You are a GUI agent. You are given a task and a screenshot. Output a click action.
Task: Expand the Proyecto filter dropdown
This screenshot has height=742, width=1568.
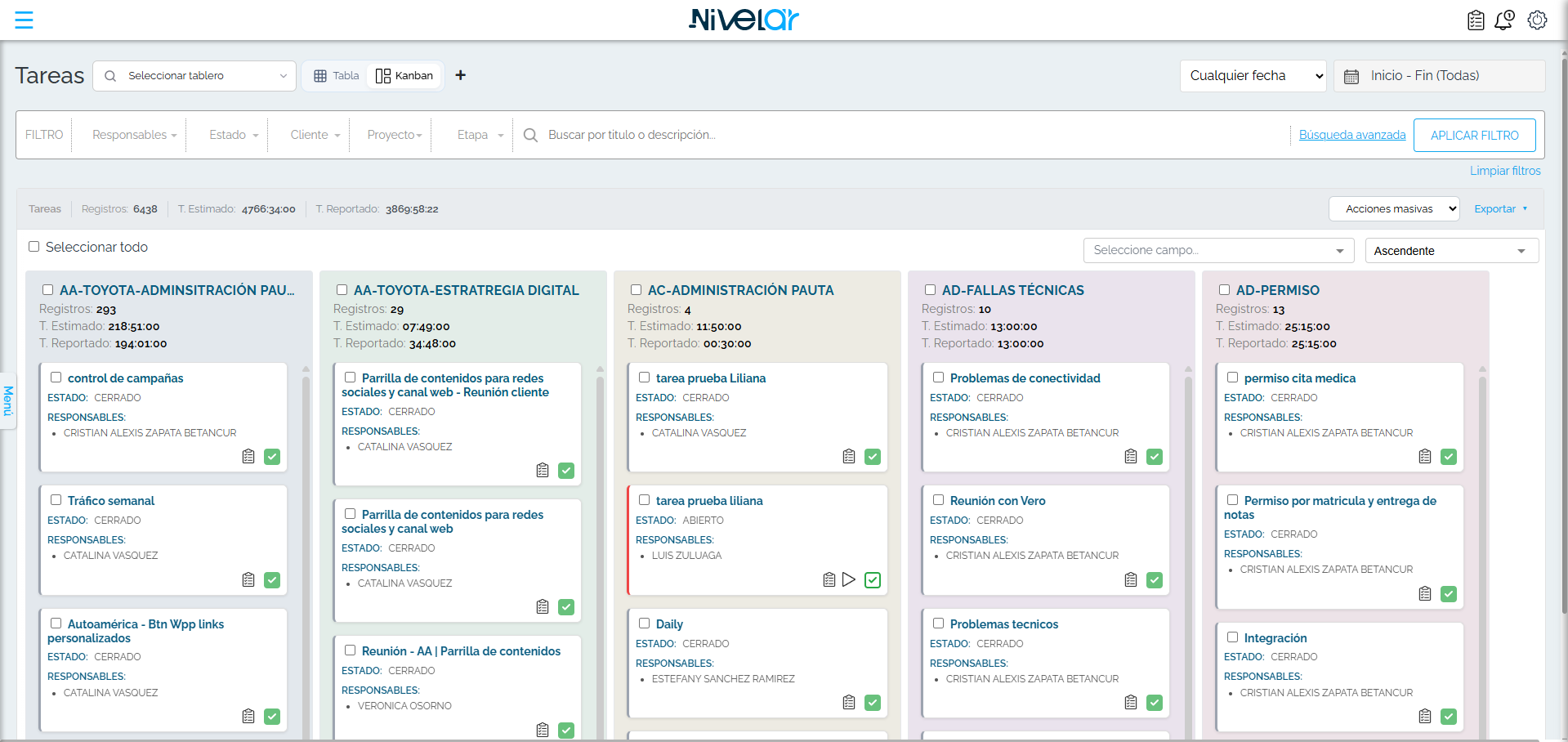[x=395, y=135]
